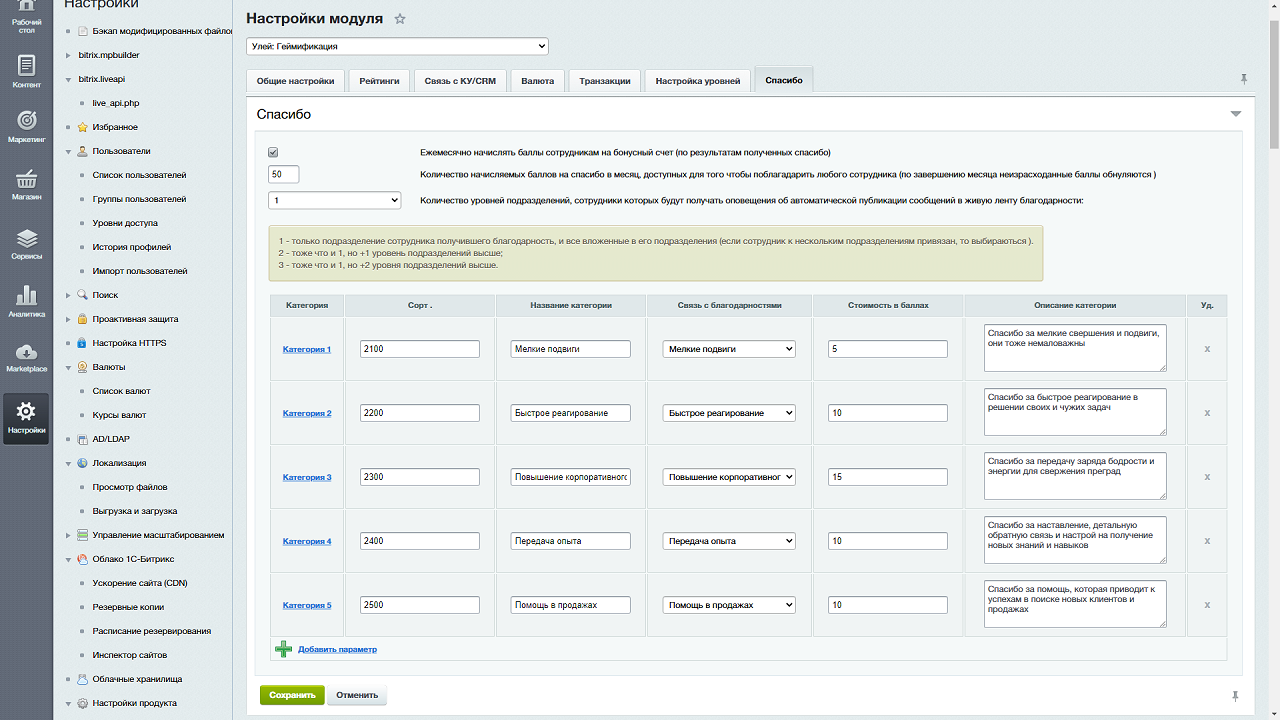1280x720 pixels.
Task: Expand the Пользователи tree node
Action: pyautogui.click(x=69, y=151)
